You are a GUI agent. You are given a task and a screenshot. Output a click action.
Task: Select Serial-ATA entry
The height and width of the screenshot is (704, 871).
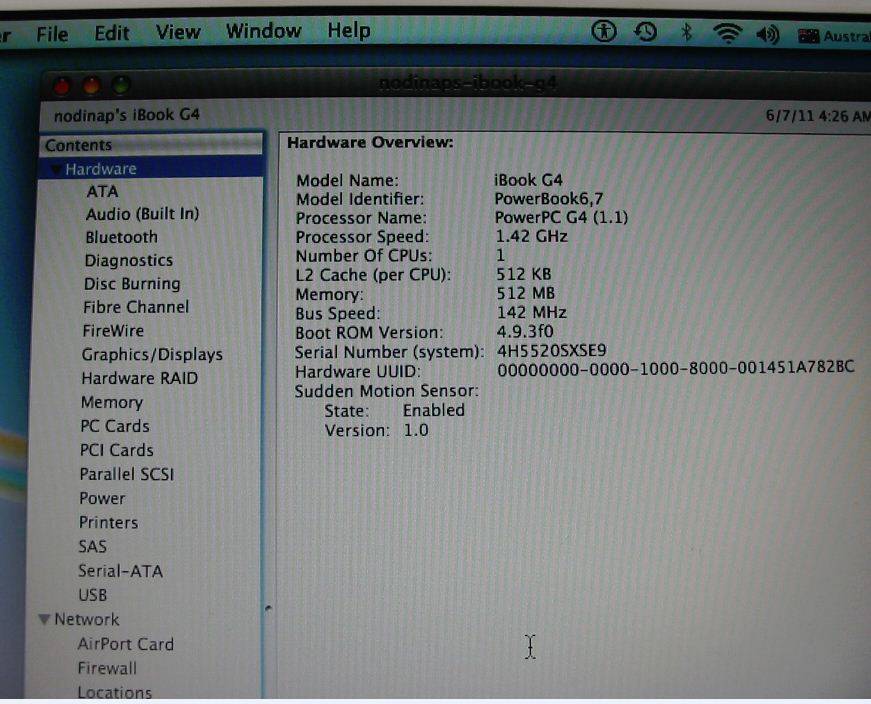coord(120,571)
